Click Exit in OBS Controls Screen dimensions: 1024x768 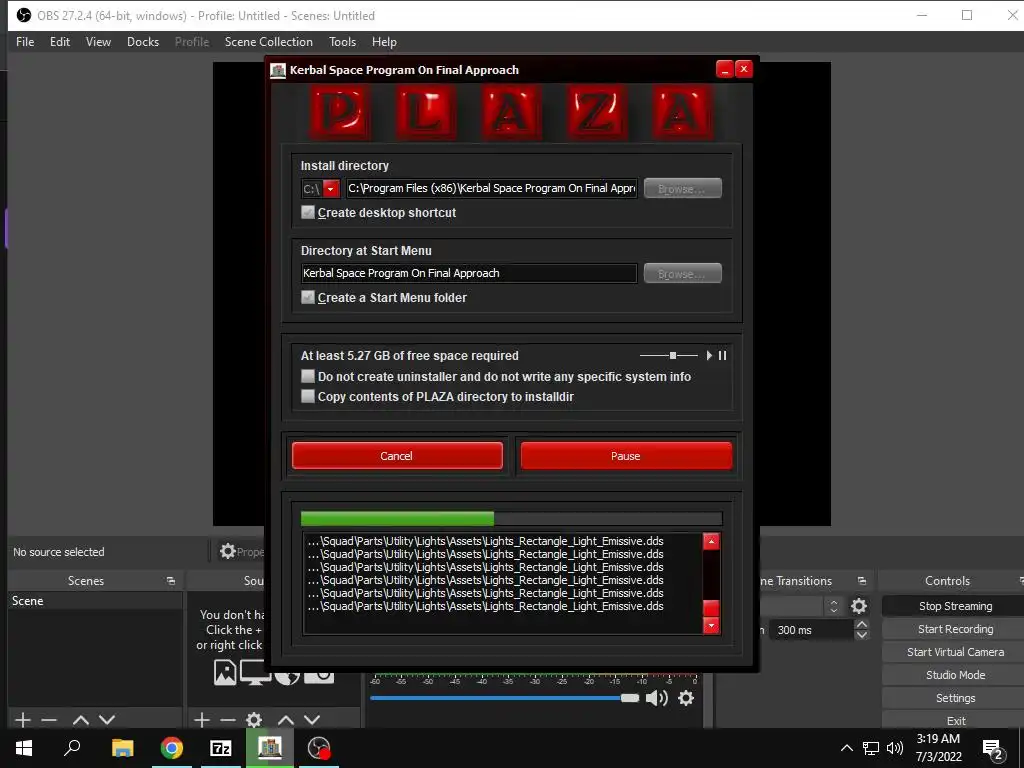(x=955, y=720)
